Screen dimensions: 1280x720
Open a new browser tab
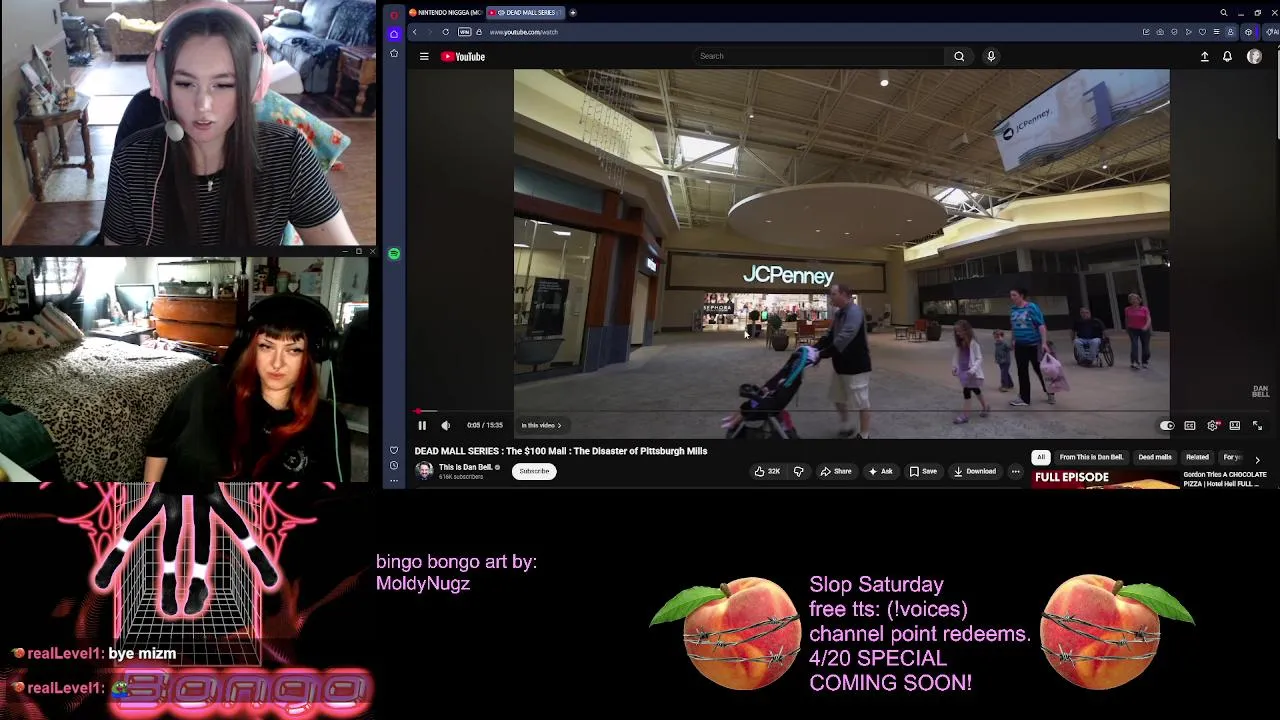click(573, 13)
